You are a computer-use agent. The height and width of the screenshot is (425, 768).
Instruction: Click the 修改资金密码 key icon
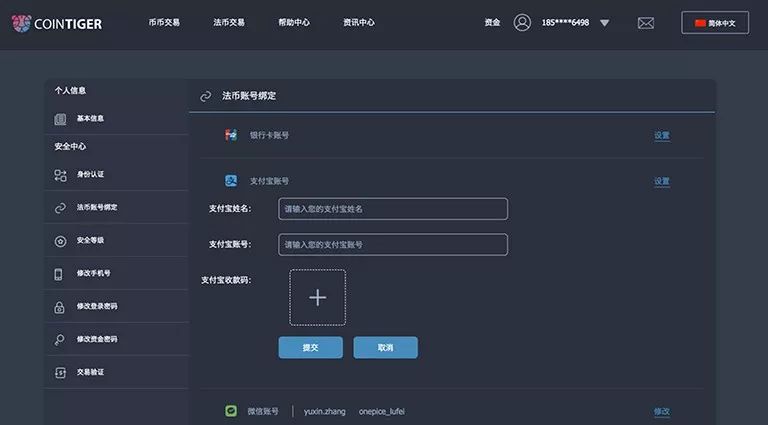[59, 340]
